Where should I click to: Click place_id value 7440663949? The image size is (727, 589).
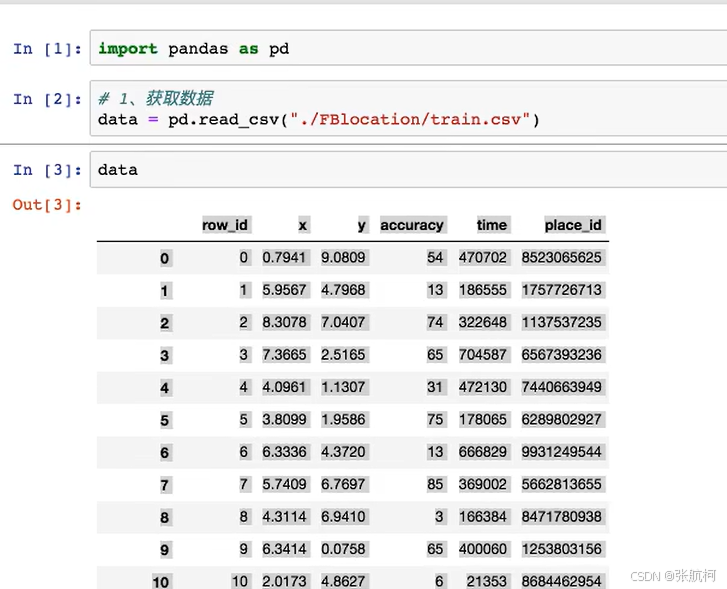pyautogui.click(x=562, y=387)
